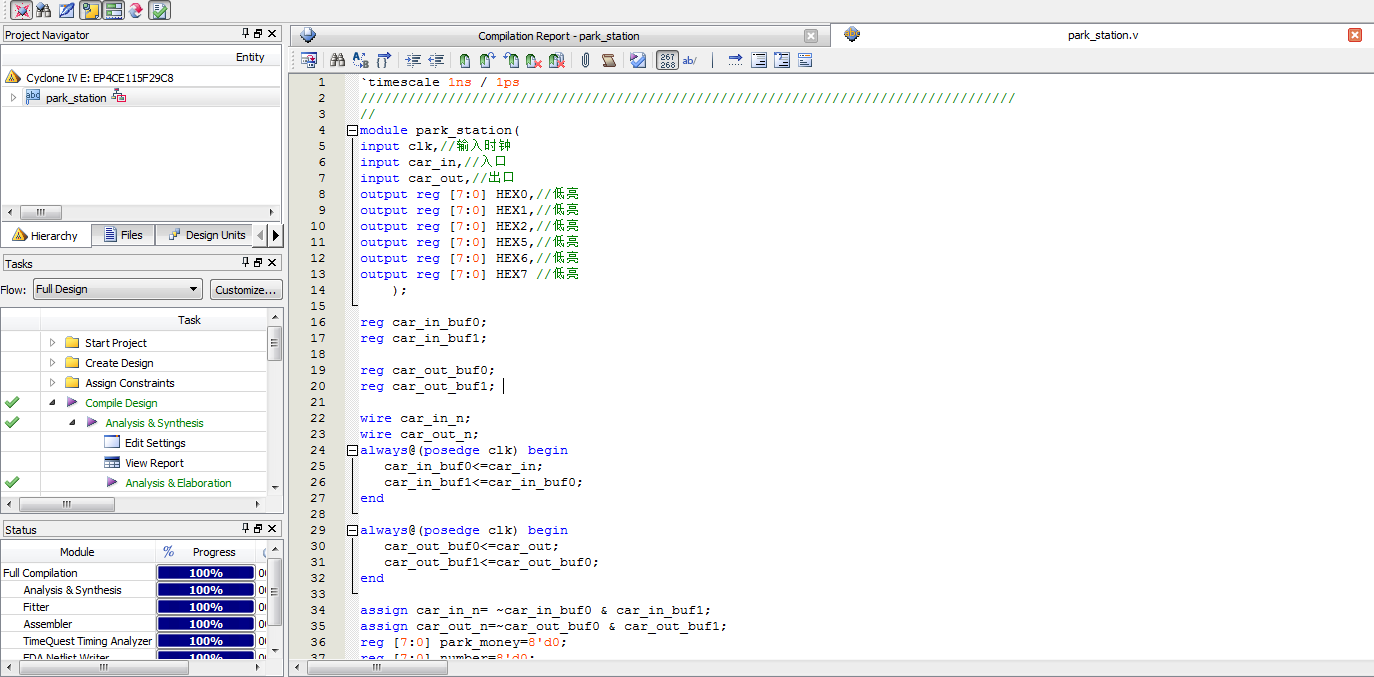Viewport: 1374px width, 677px height.
Task: Click View Report under Analysis & Synthesis
Action: coord(154,463)
